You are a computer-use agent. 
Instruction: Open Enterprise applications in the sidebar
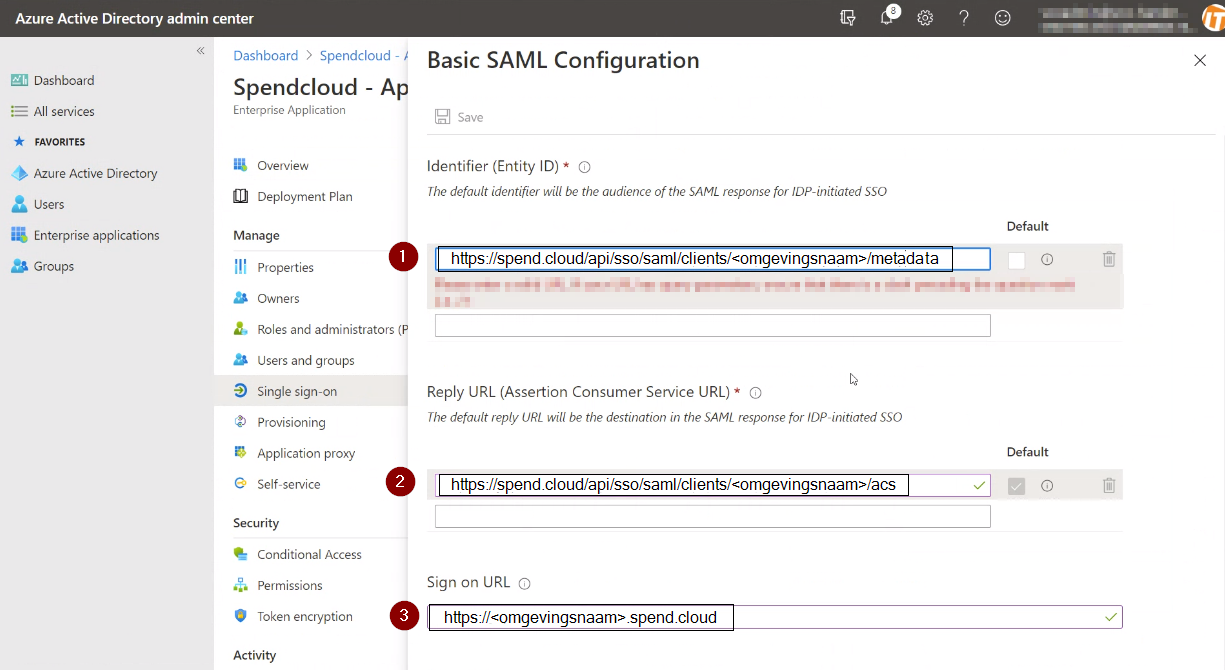96,235
